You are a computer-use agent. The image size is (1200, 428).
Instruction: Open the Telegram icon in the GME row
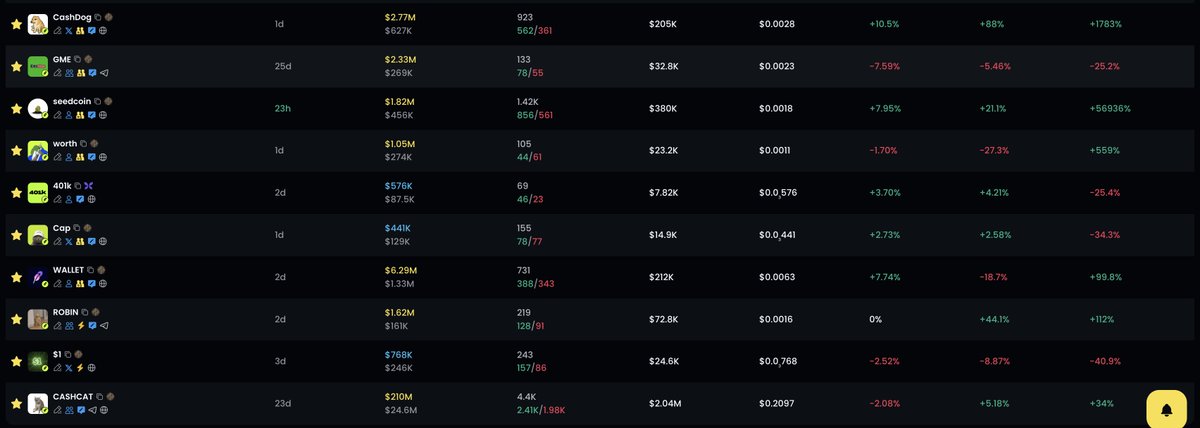pos(103,73)
